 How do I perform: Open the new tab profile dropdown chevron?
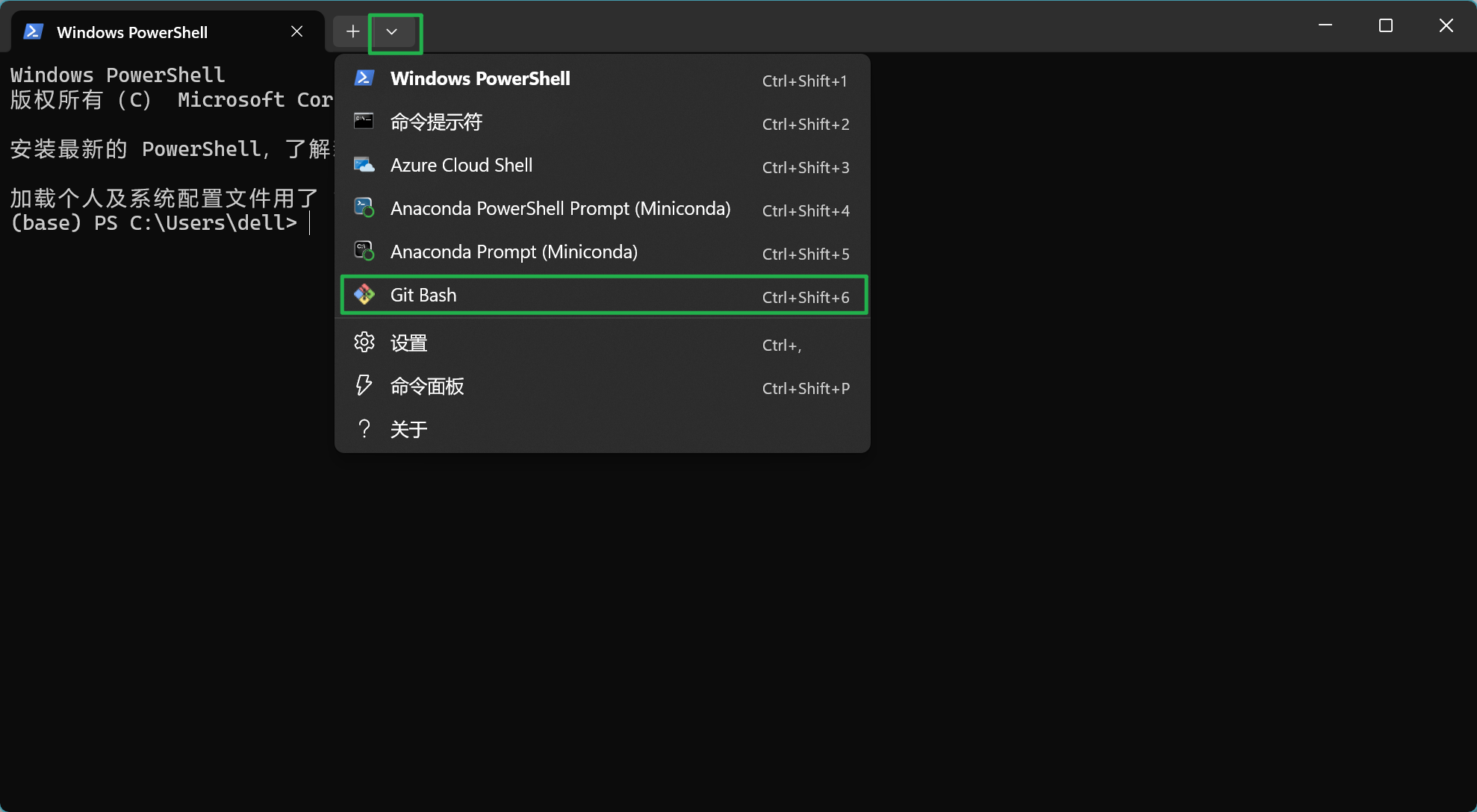click(x=394, y=31)
